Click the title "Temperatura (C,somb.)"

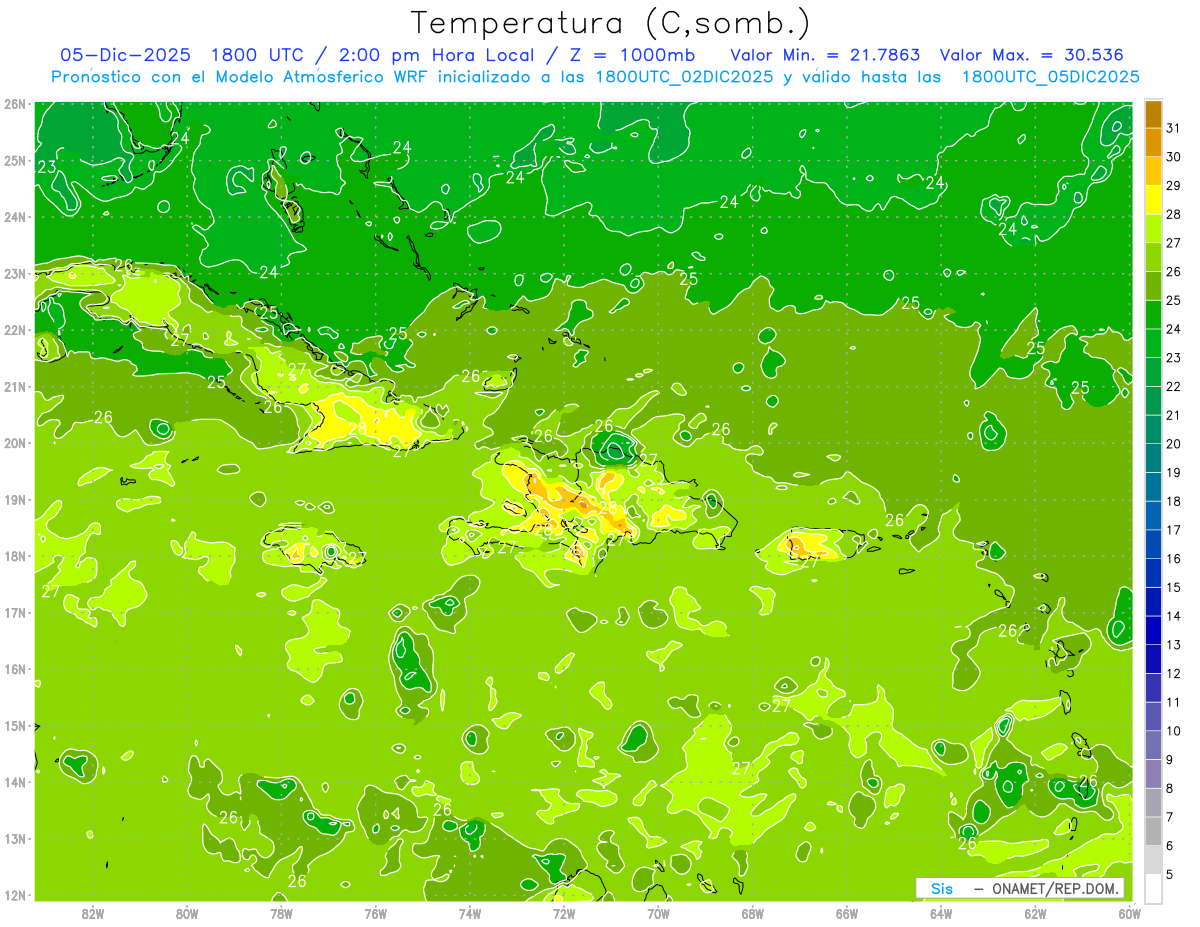click(611, 23)
